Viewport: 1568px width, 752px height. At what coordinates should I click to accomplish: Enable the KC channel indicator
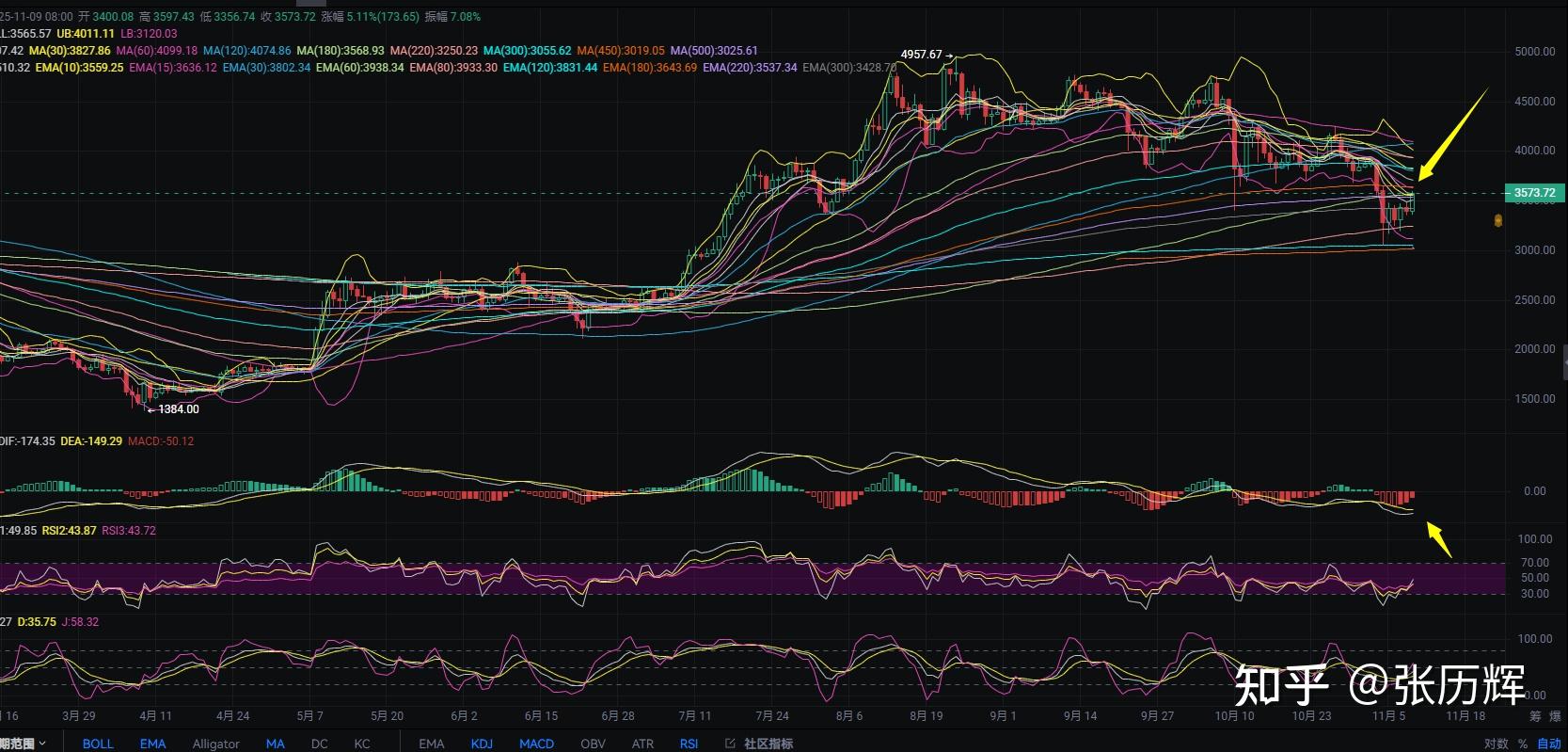point(362,744)
